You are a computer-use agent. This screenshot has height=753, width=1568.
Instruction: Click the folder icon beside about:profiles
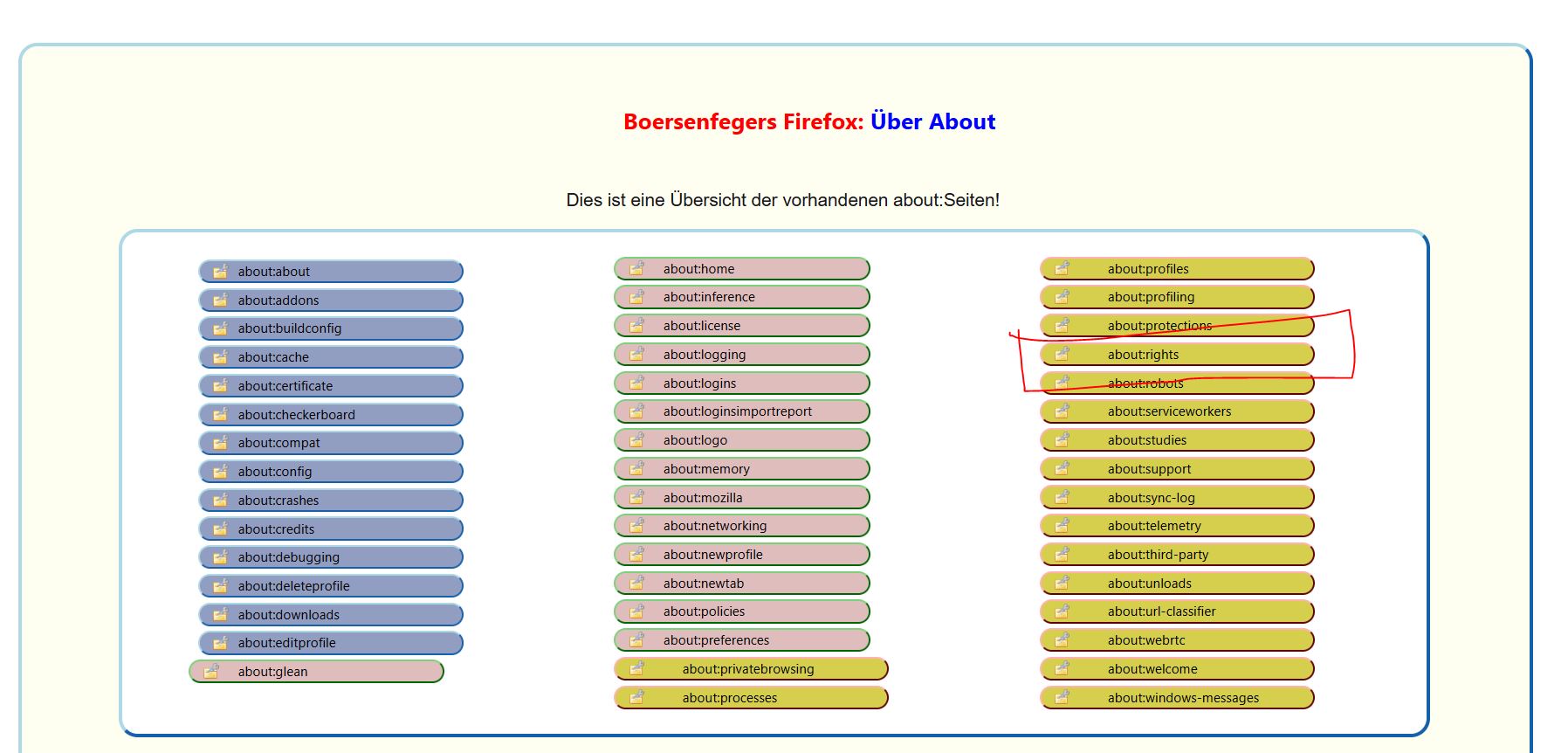[x=1062, y=269]
